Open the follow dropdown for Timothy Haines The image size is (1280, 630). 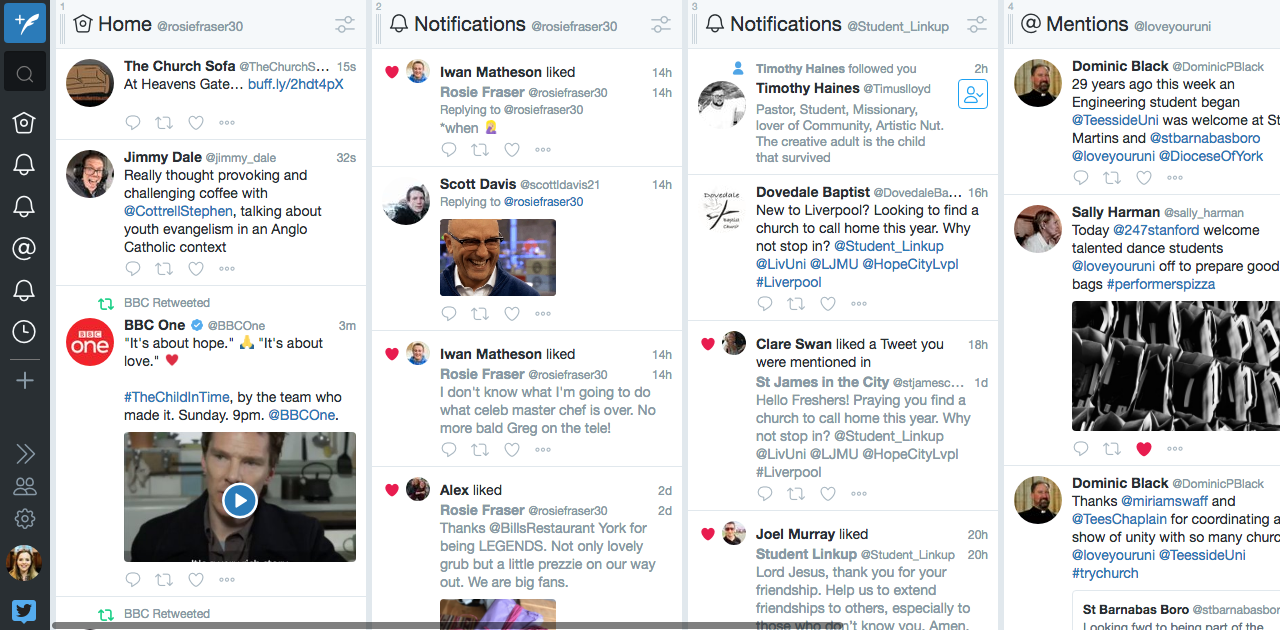point(972,95)
